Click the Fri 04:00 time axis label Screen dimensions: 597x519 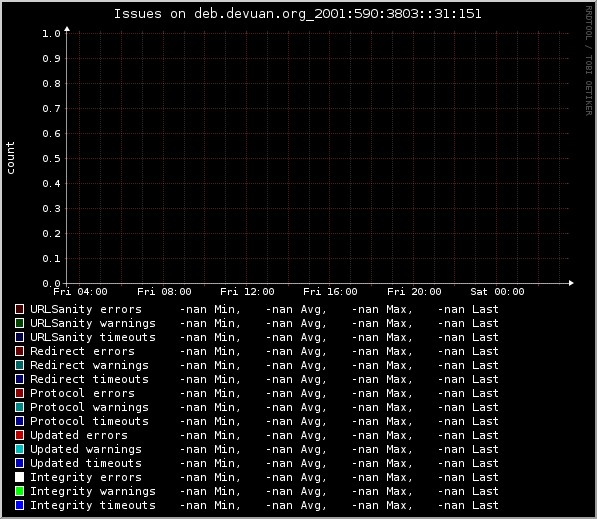tap(80, 292)
